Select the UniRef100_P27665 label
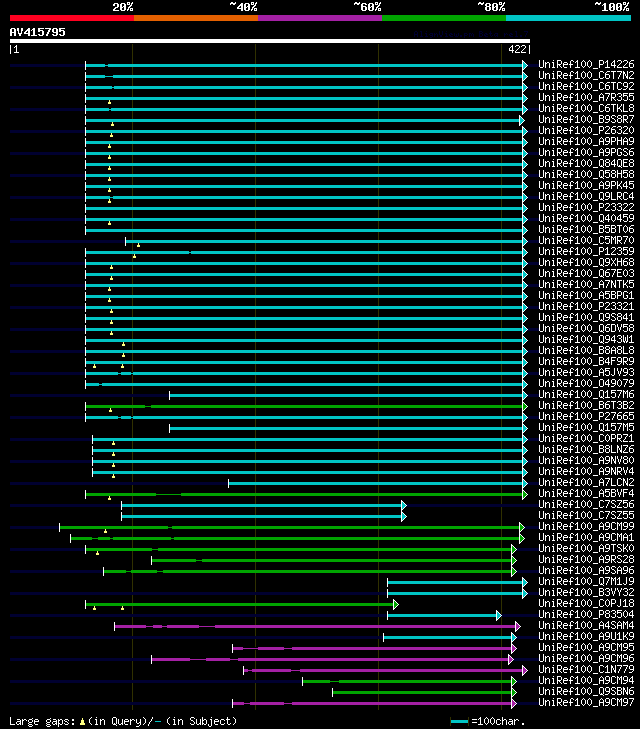 586,417
